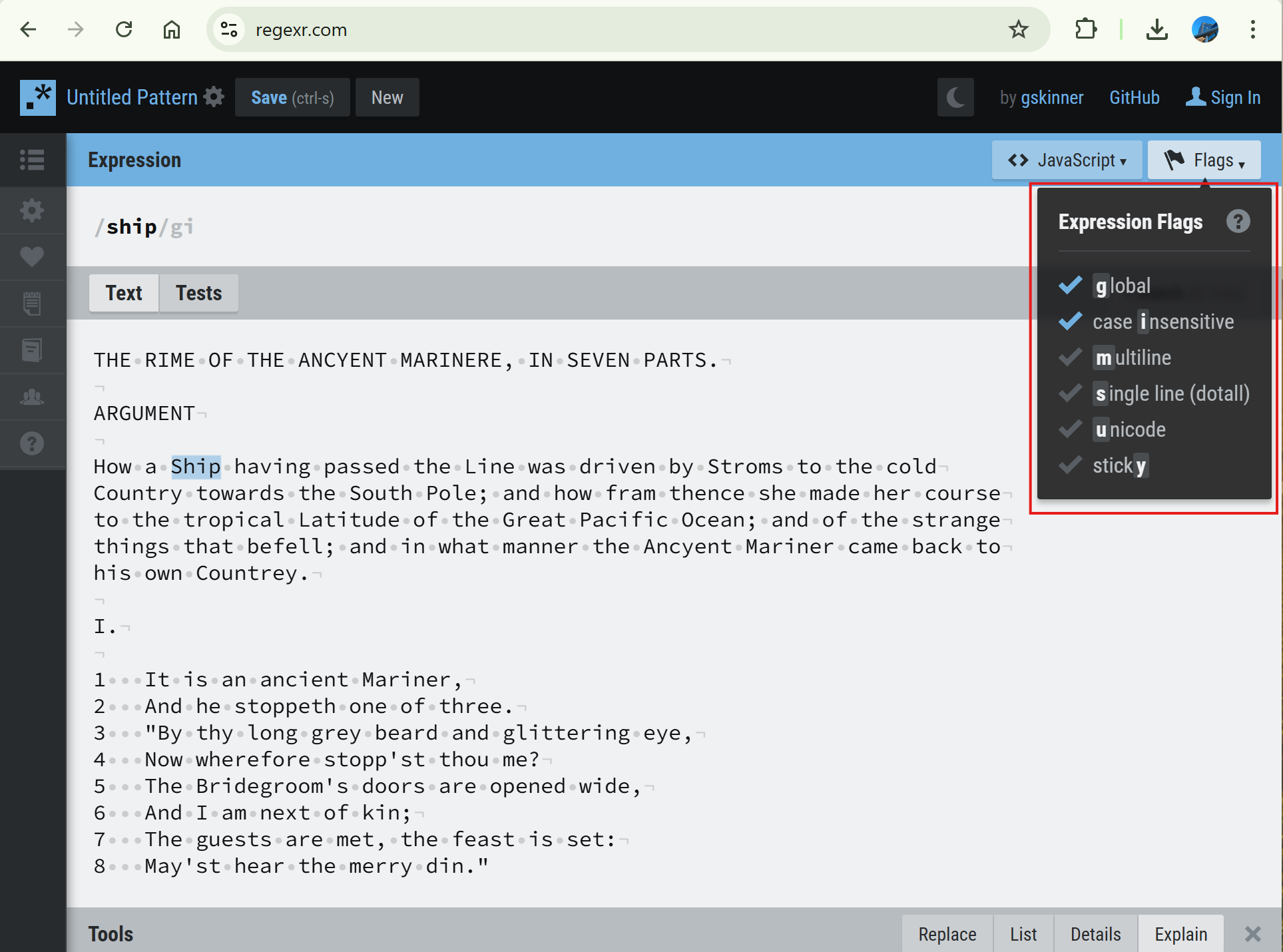Screen dimensions: 1283x952
Task: Open the Favorites heart icon in sidebar
Action: click(32, 257)
